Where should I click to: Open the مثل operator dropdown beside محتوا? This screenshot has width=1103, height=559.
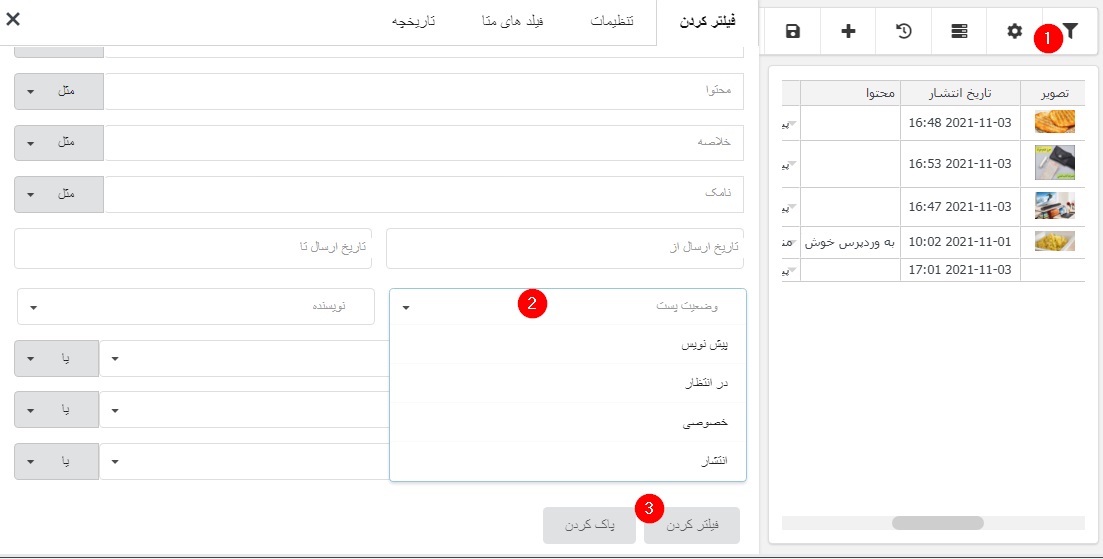[59, 91]
